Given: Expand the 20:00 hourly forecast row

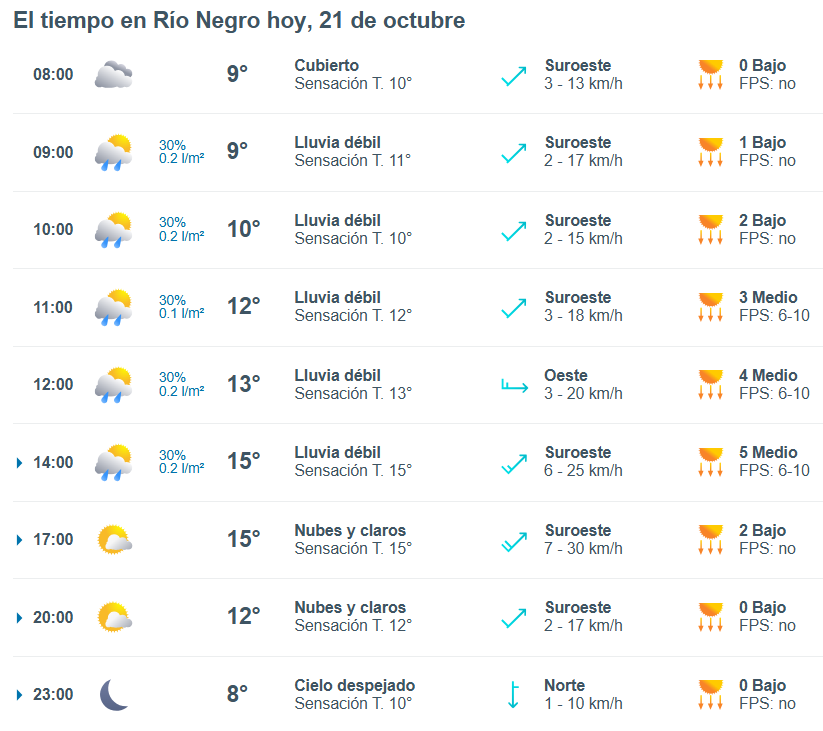Looking at the screenshot, I should point(19,618).
